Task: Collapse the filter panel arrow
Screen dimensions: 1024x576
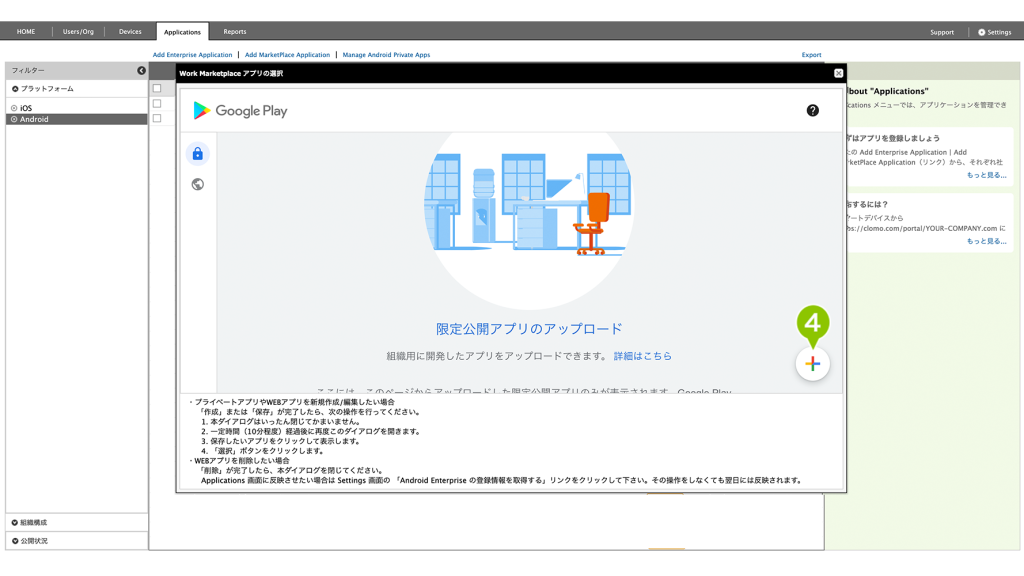Action: [141, 70]
